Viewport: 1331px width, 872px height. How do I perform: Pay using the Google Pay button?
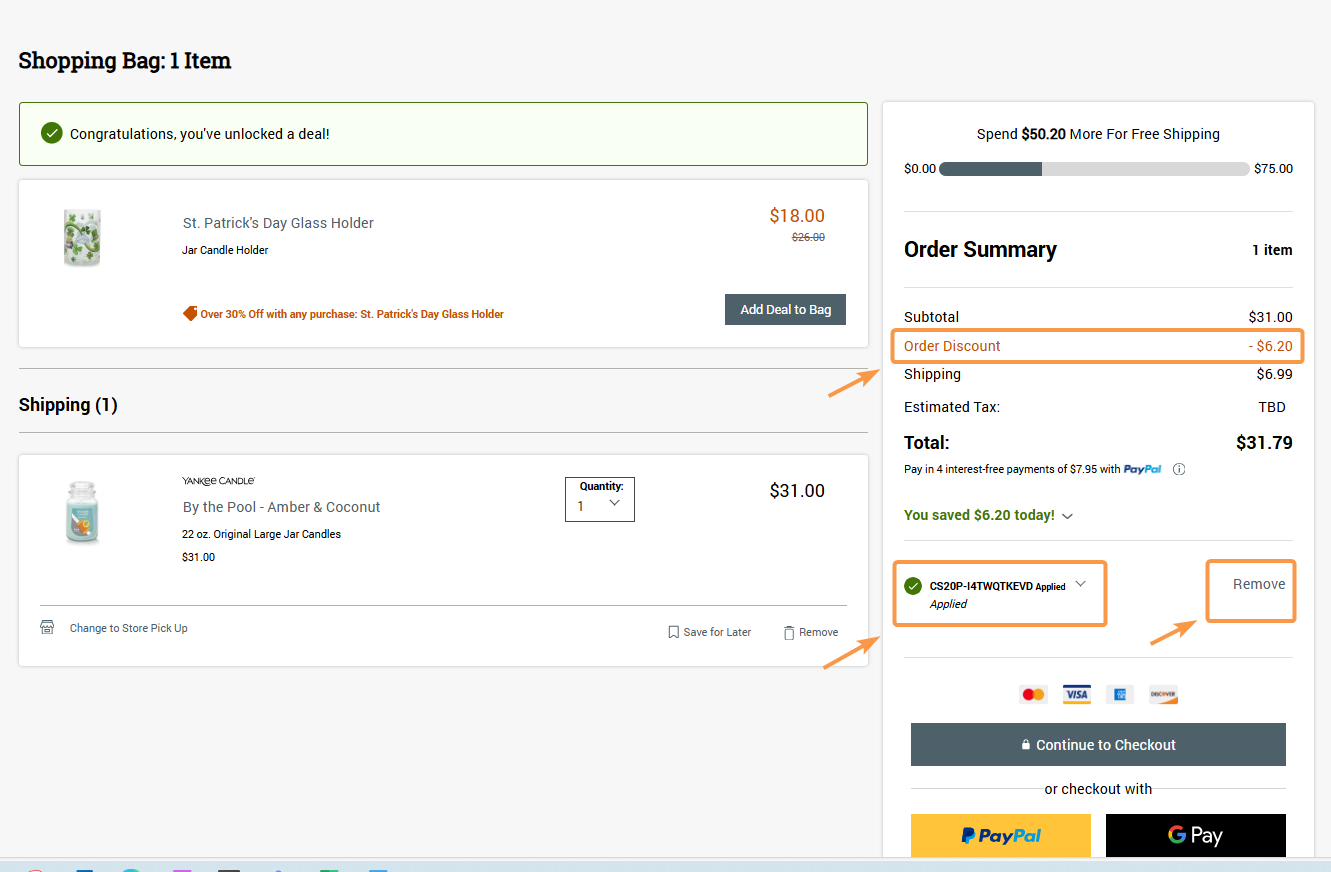coord(1195,836)
